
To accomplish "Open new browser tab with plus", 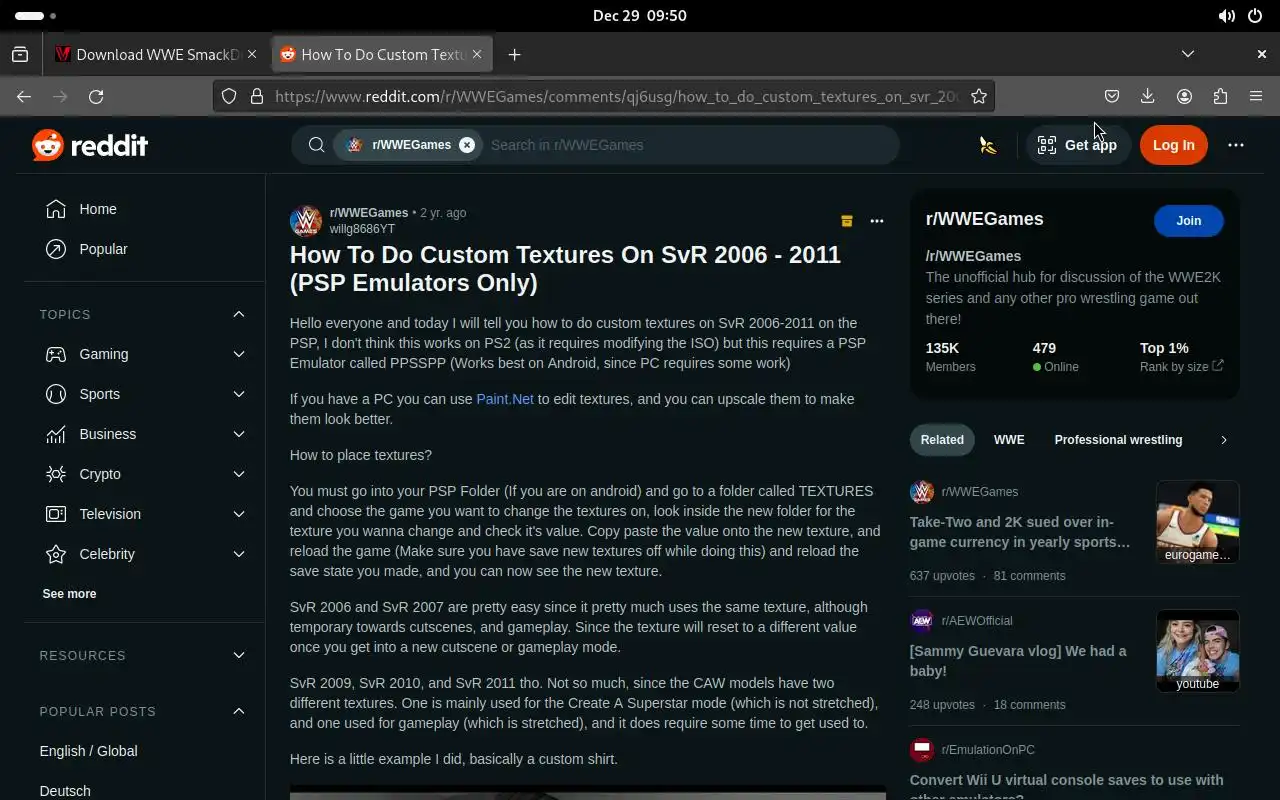I will pos(514,55).
